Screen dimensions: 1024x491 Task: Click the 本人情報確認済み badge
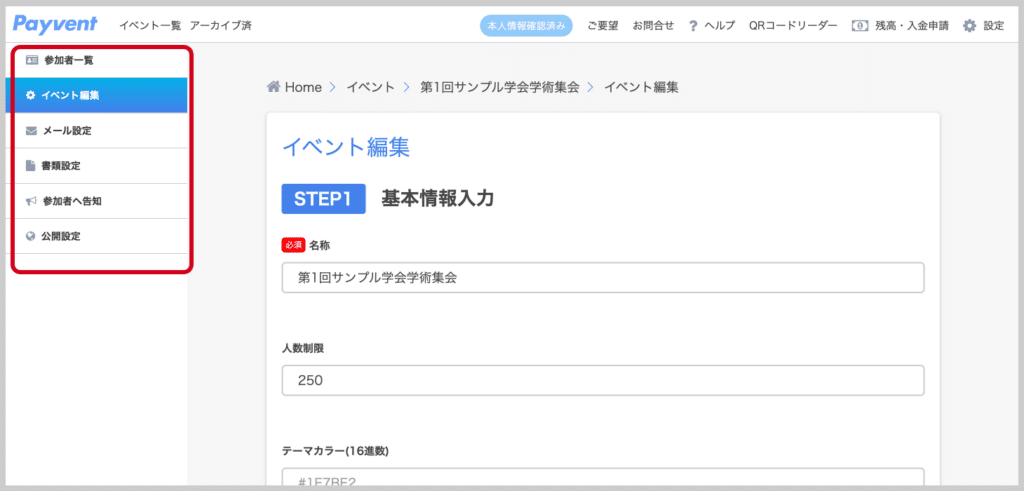tap(526, 26)
